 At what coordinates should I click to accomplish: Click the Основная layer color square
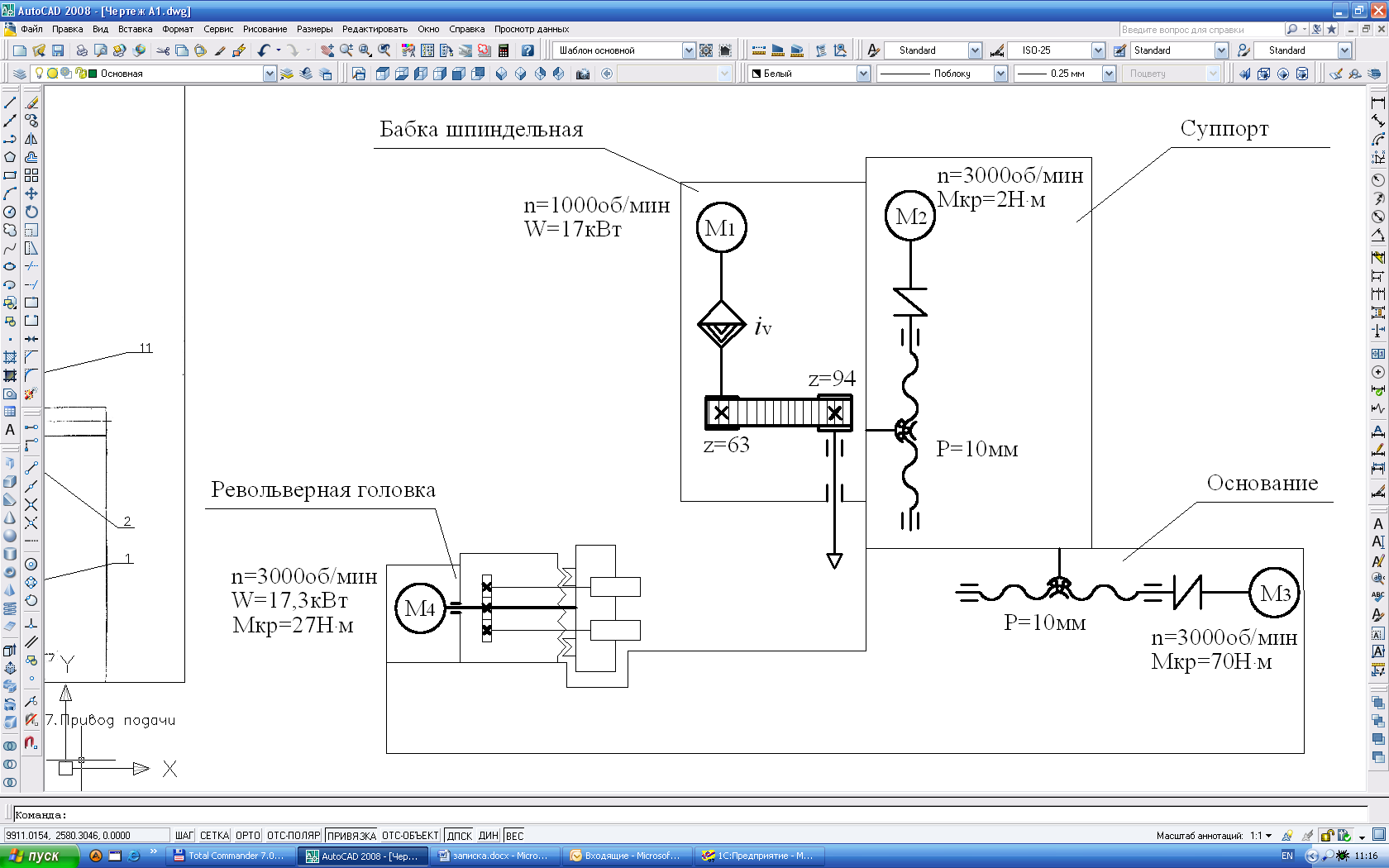pos(93,74)
